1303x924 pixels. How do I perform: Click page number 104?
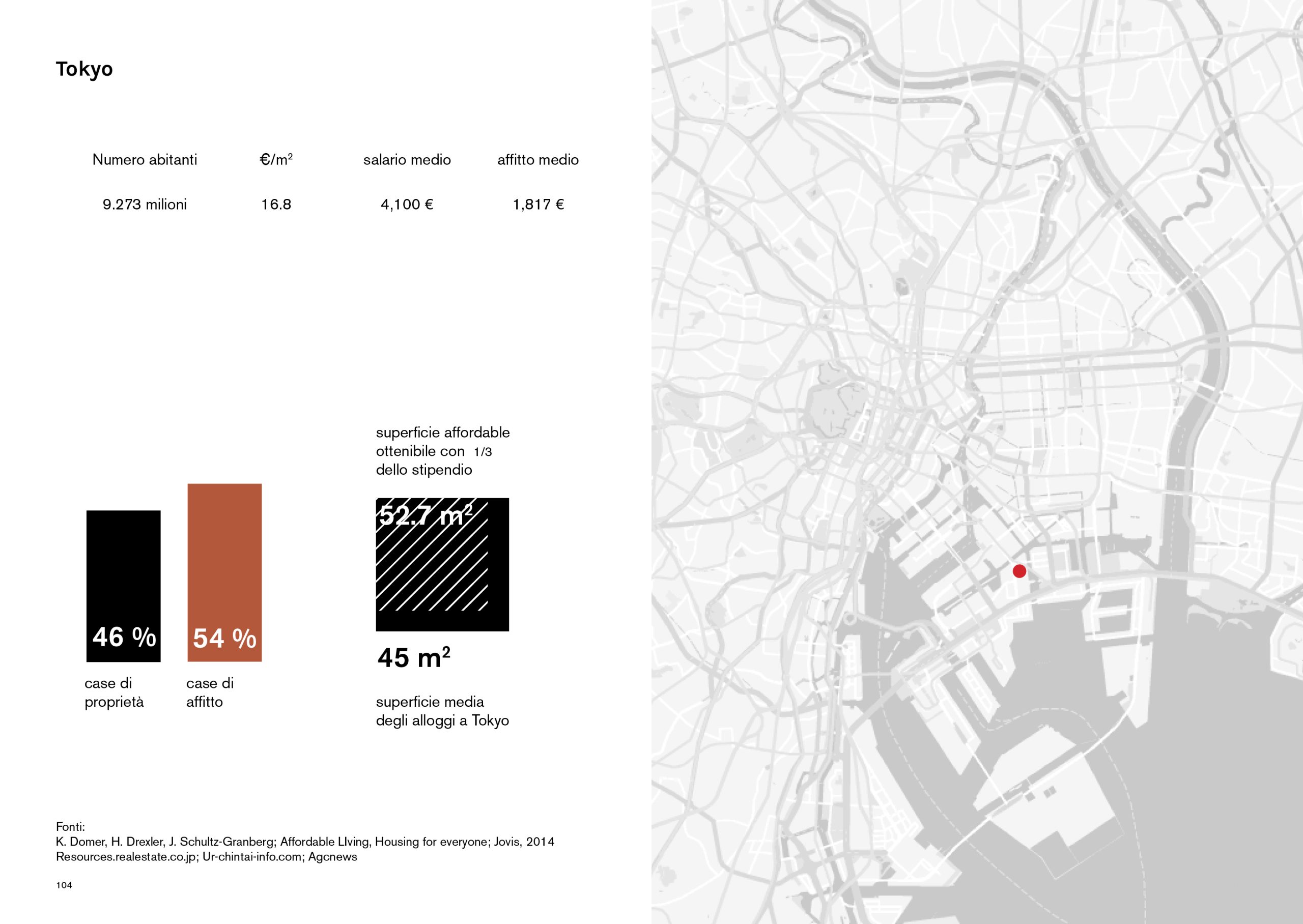[64, 885]
